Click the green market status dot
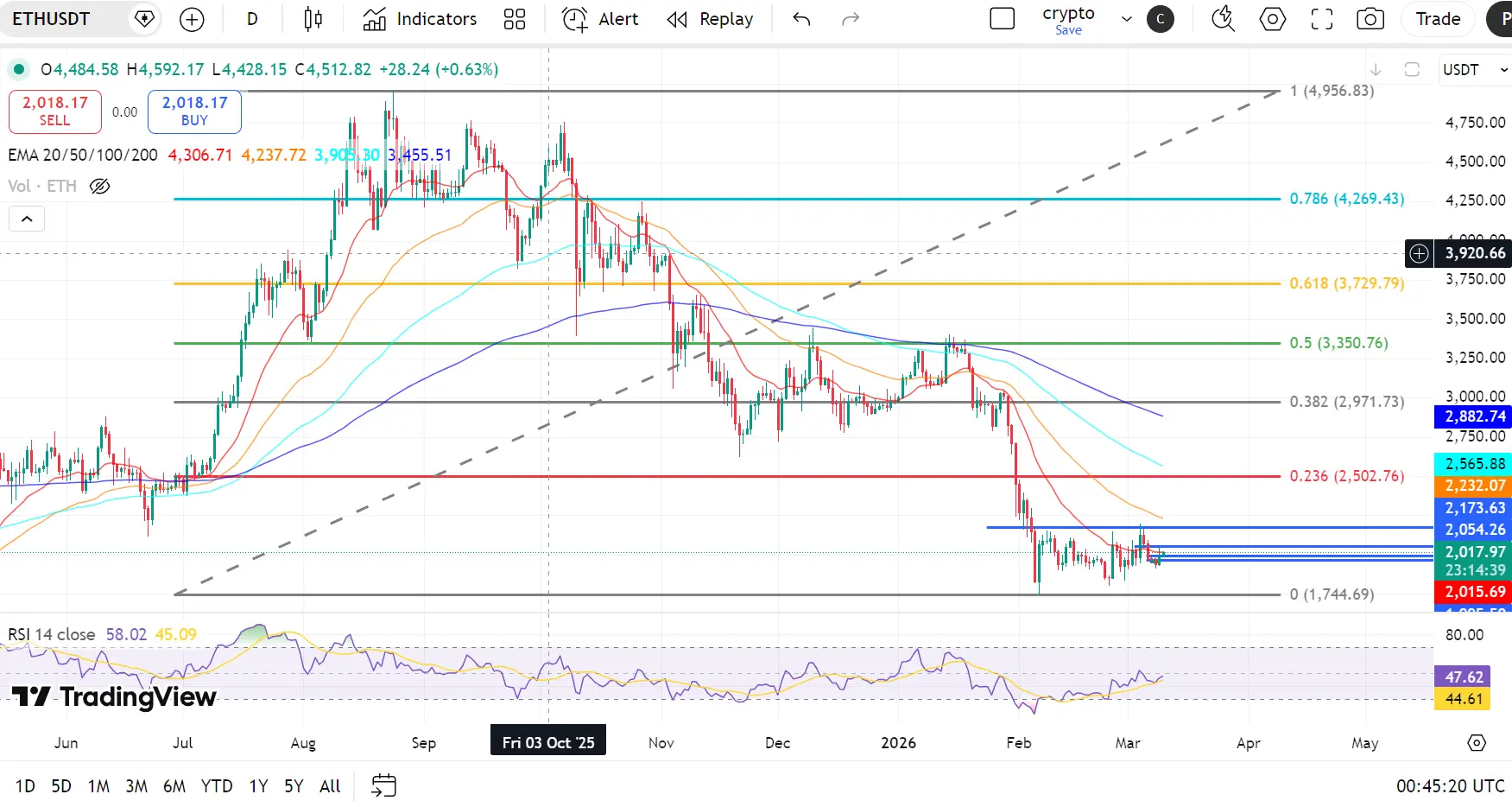 [x=19, y=69]
